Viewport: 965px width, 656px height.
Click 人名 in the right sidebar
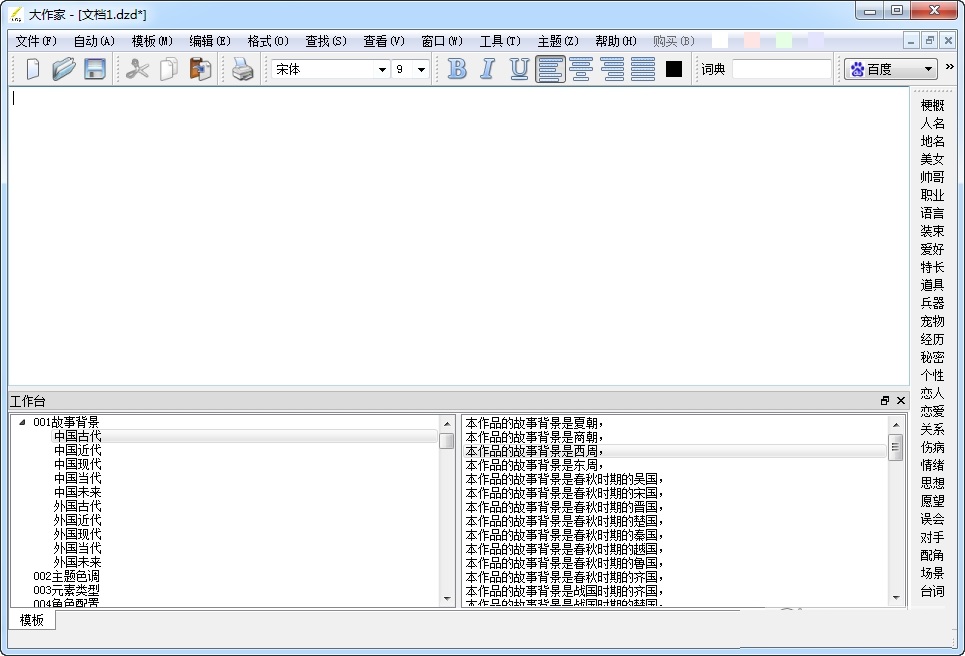pos(932,123)
